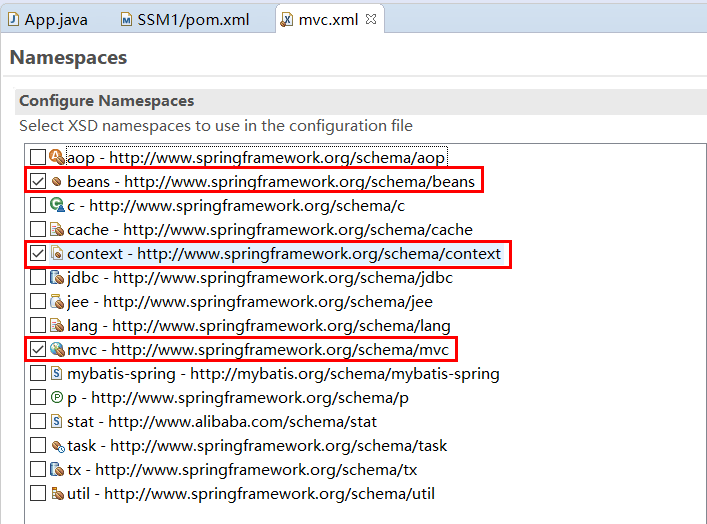Click the lang namespace icon

(57, 325)
